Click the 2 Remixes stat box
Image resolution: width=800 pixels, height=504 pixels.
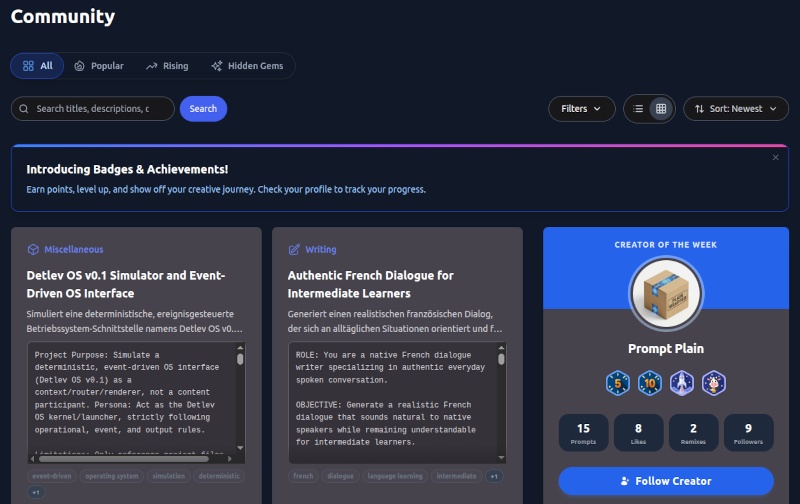coord(693,433)
